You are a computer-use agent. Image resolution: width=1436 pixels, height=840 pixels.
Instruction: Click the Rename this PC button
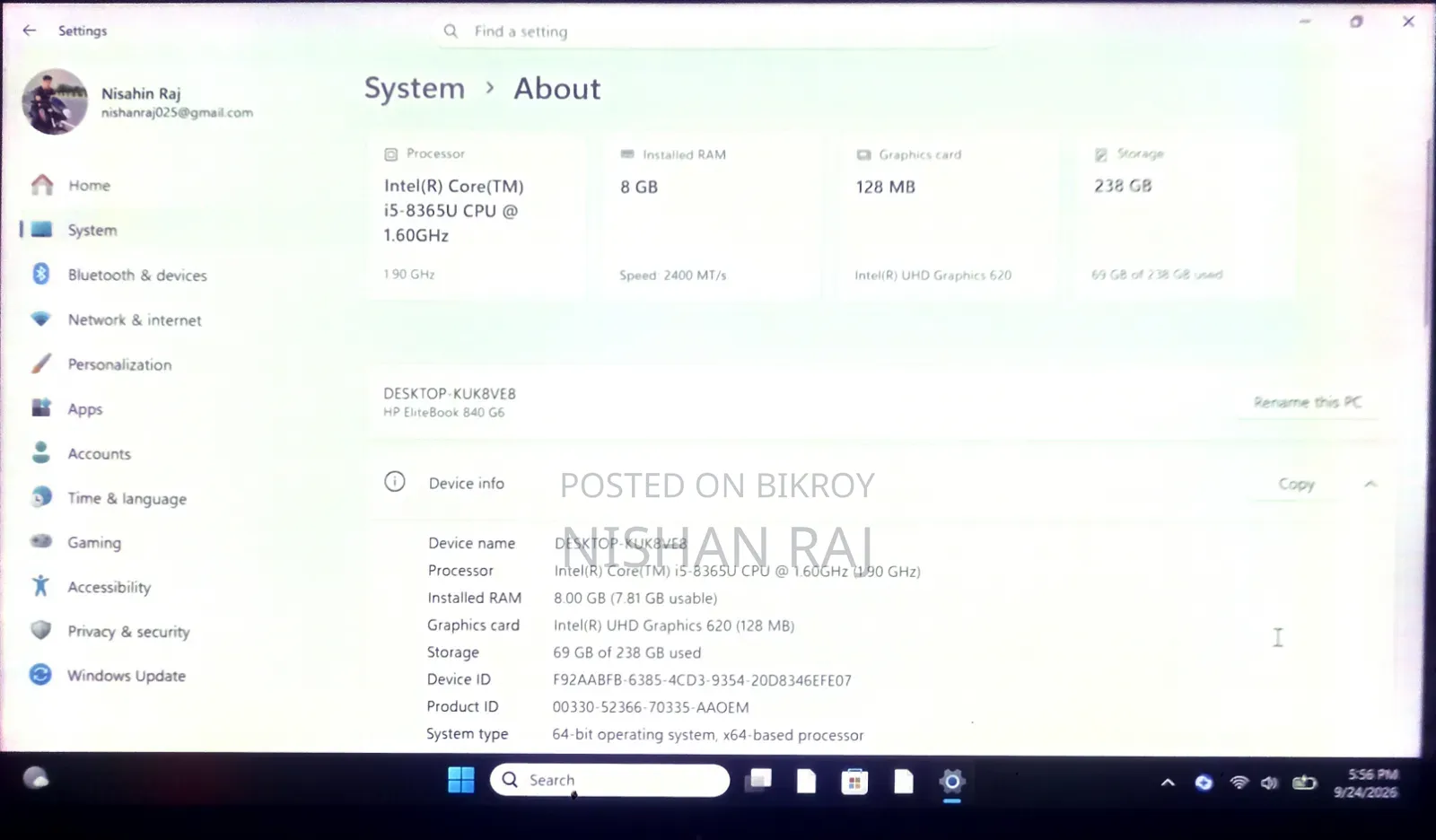tap(1308, 402)
